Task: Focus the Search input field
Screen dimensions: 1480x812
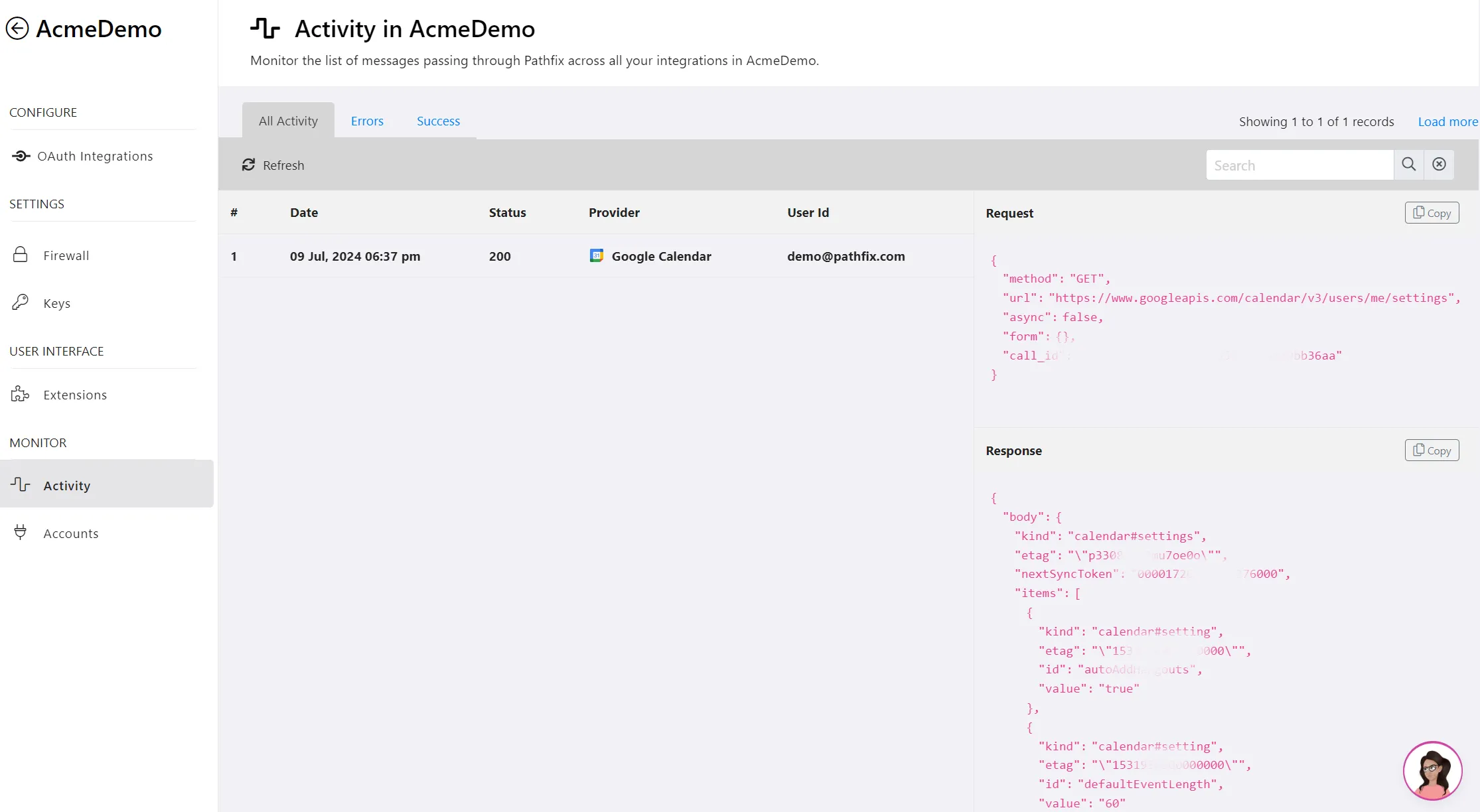Action: (1299, 165)
